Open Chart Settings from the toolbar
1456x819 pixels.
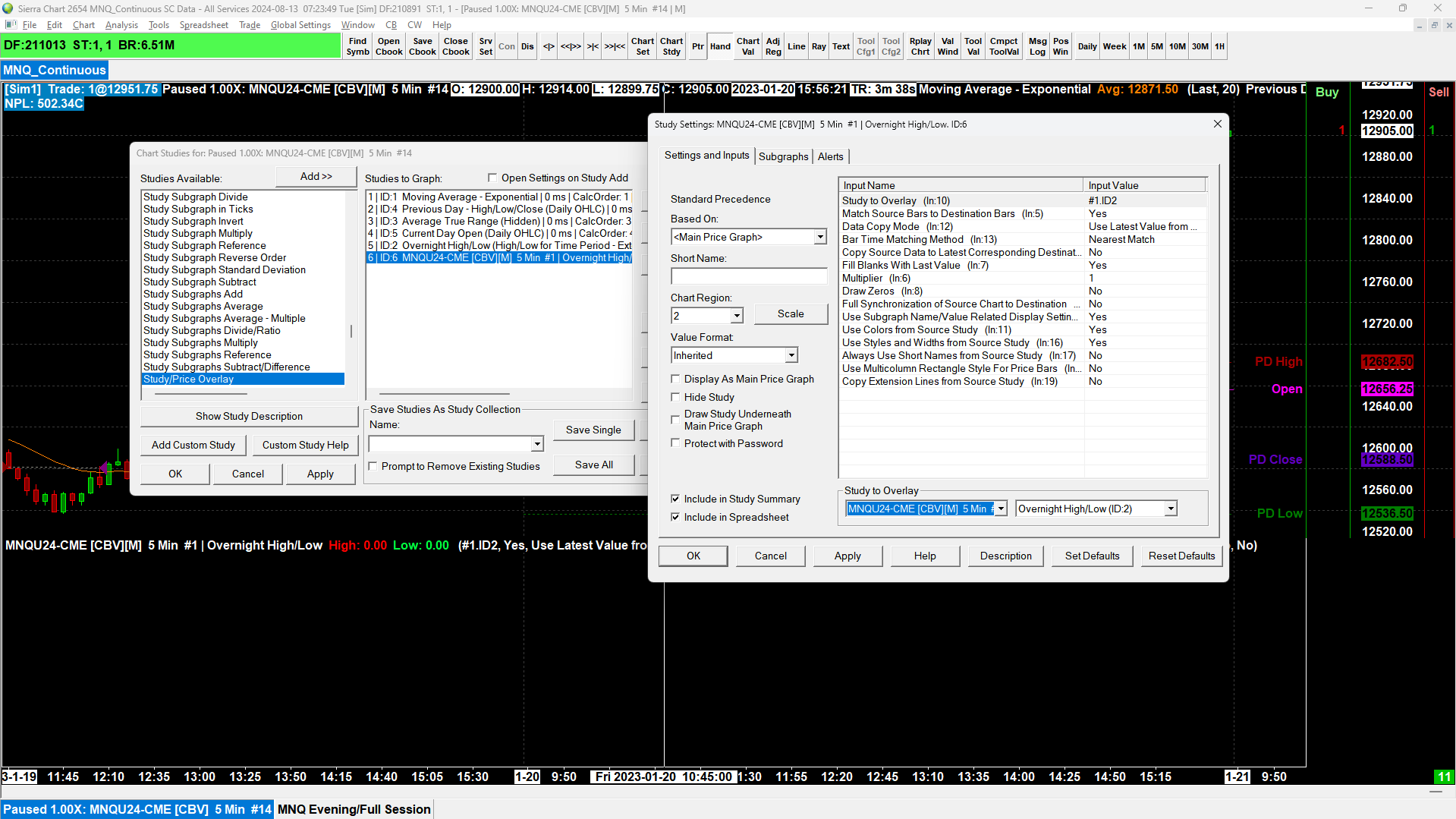click(642, 46)
